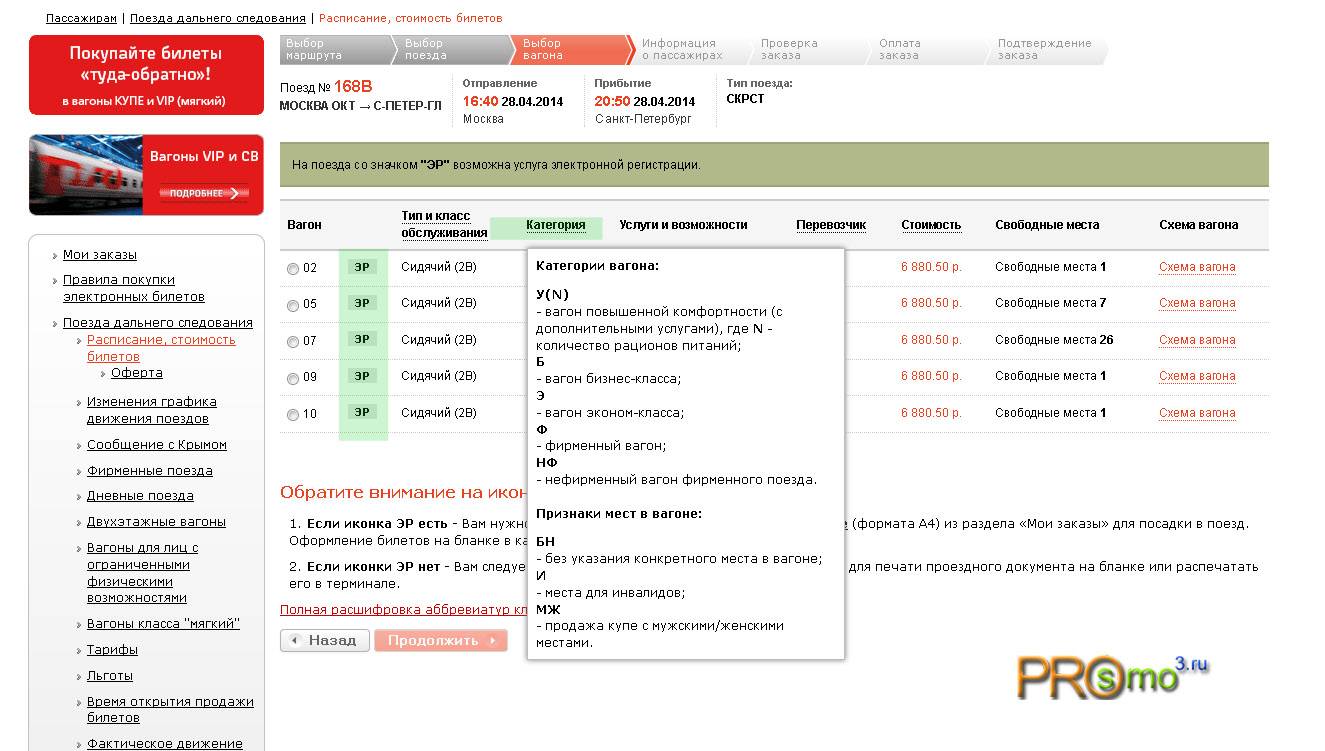
Task: Select radio button for wagon 09
Action: click(x=293, y=378)
